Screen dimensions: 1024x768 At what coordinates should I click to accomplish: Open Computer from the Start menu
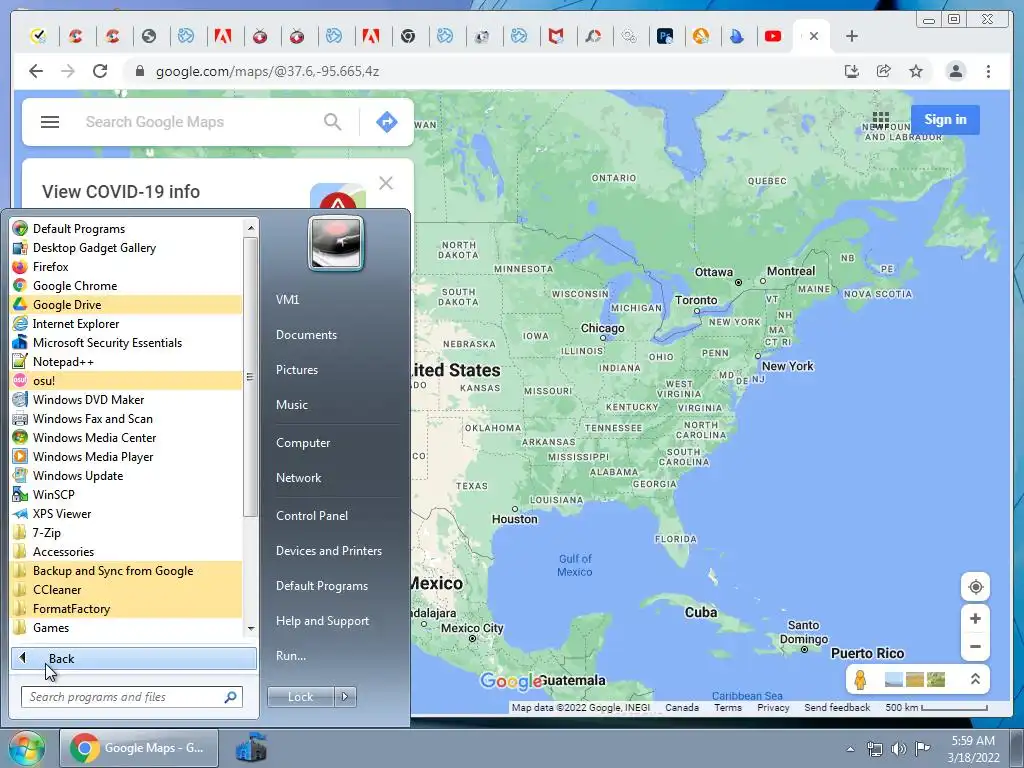pos(303,443)
